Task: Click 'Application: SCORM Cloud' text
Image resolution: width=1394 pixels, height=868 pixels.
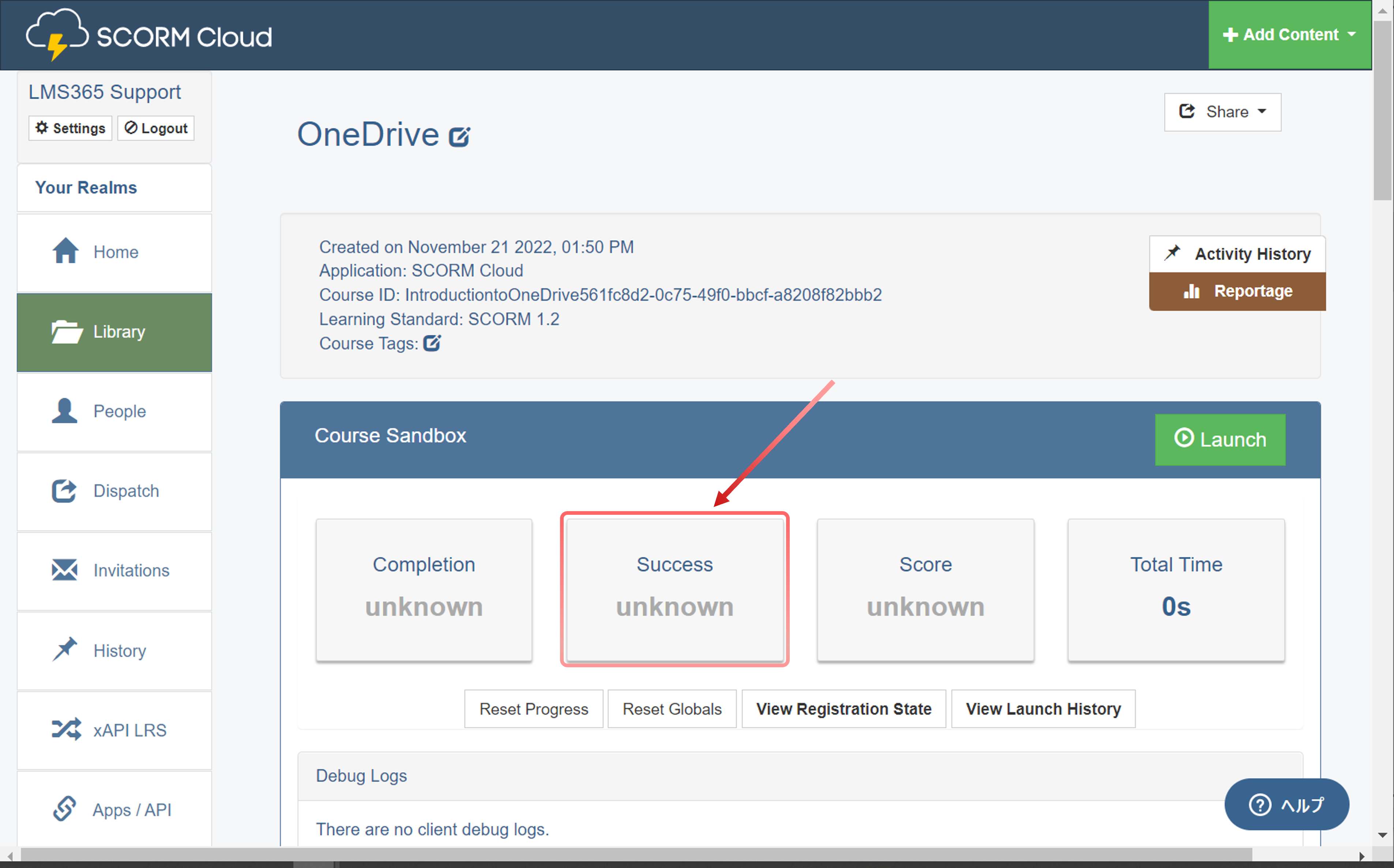Action: point(421,271)
